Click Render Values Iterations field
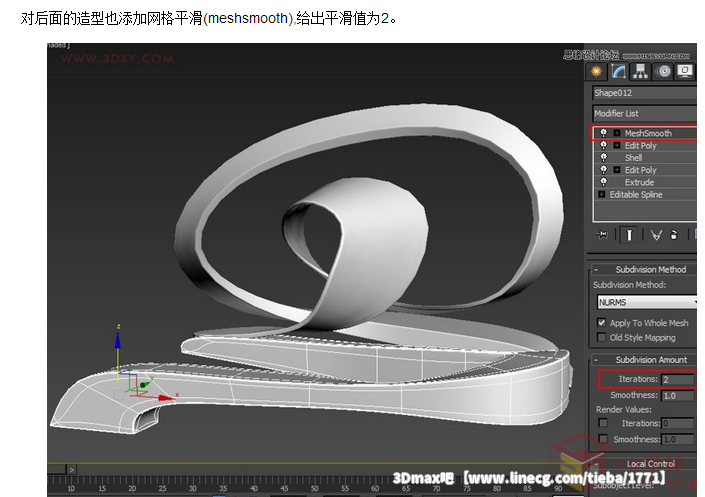 click(678, 423)
